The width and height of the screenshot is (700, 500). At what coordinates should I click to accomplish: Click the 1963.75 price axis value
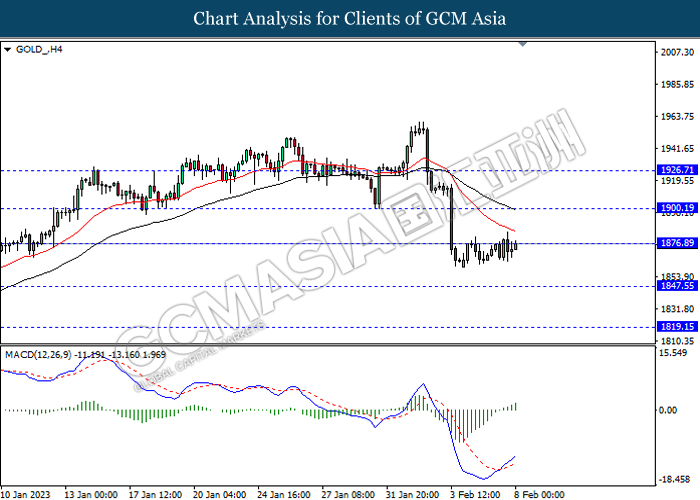(677, 117)
